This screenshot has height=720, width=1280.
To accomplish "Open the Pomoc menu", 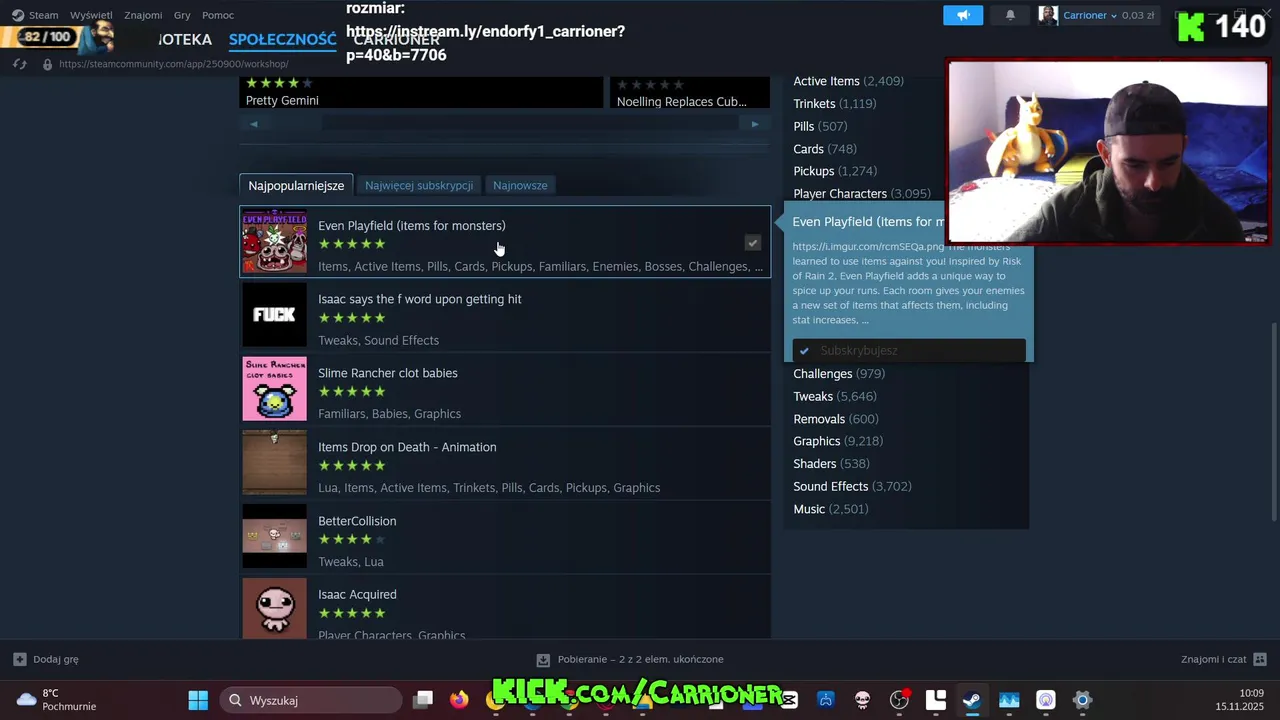I will 218,15.
